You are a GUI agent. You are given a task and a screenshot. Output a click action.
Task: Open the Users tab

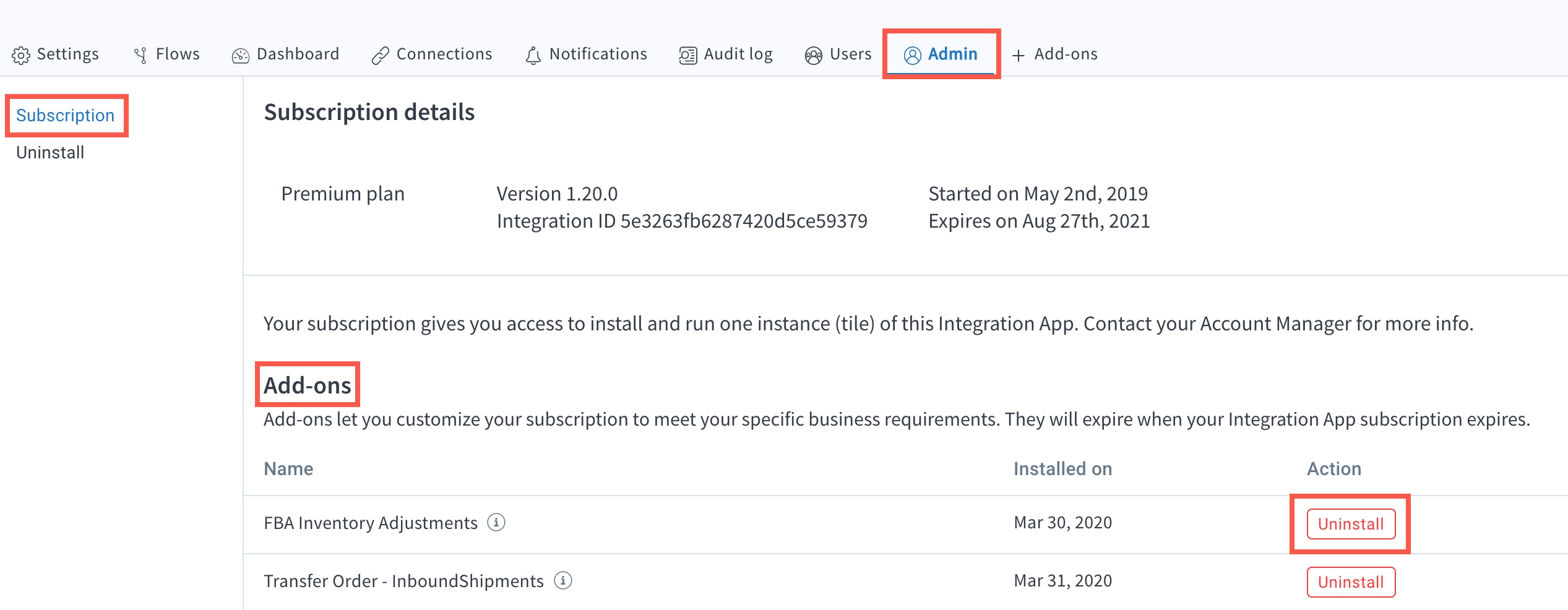838,54
